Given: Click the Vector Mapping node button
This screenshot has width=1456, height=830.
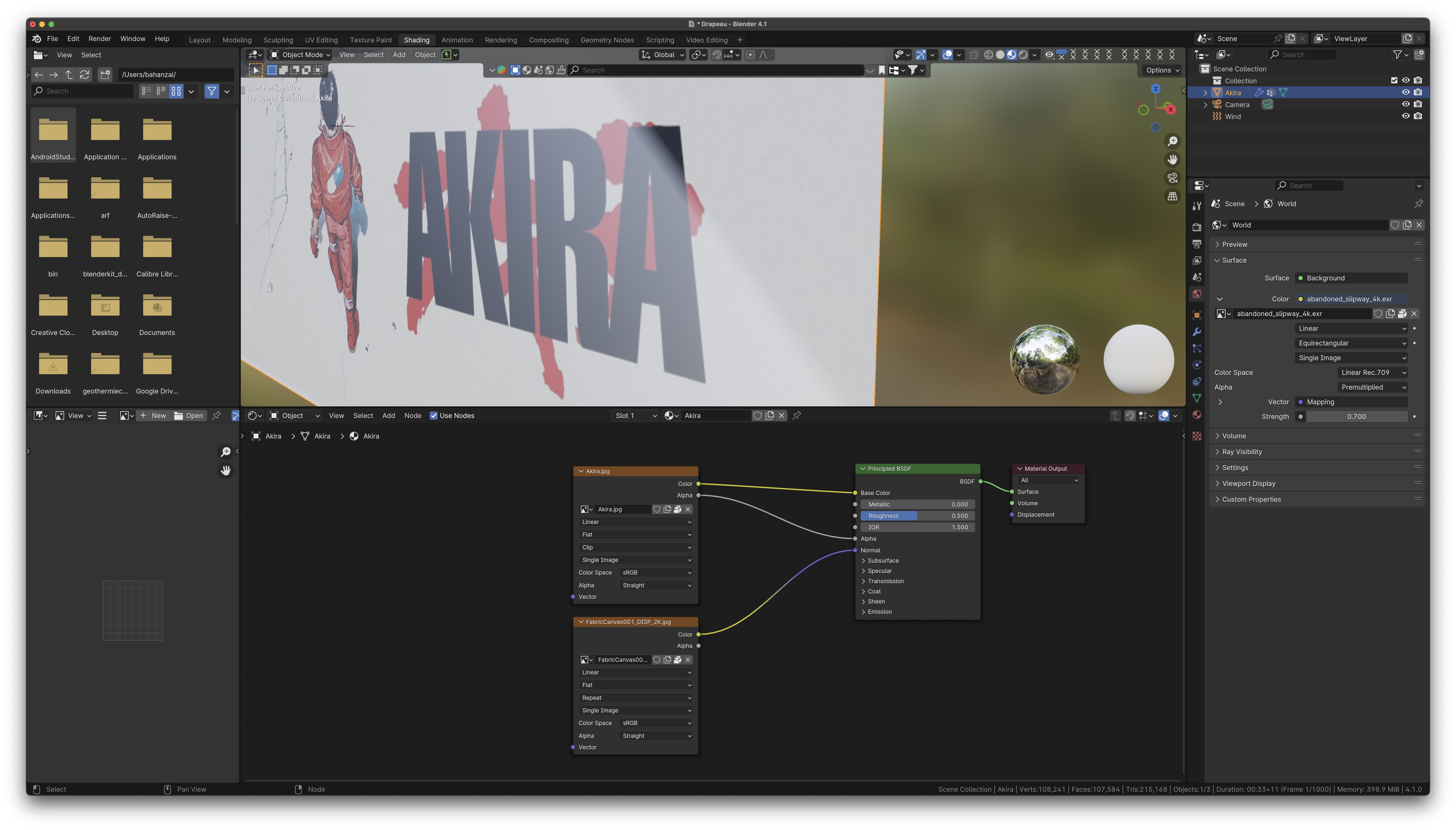Looking at the screenshot, I should (1351, 402).
